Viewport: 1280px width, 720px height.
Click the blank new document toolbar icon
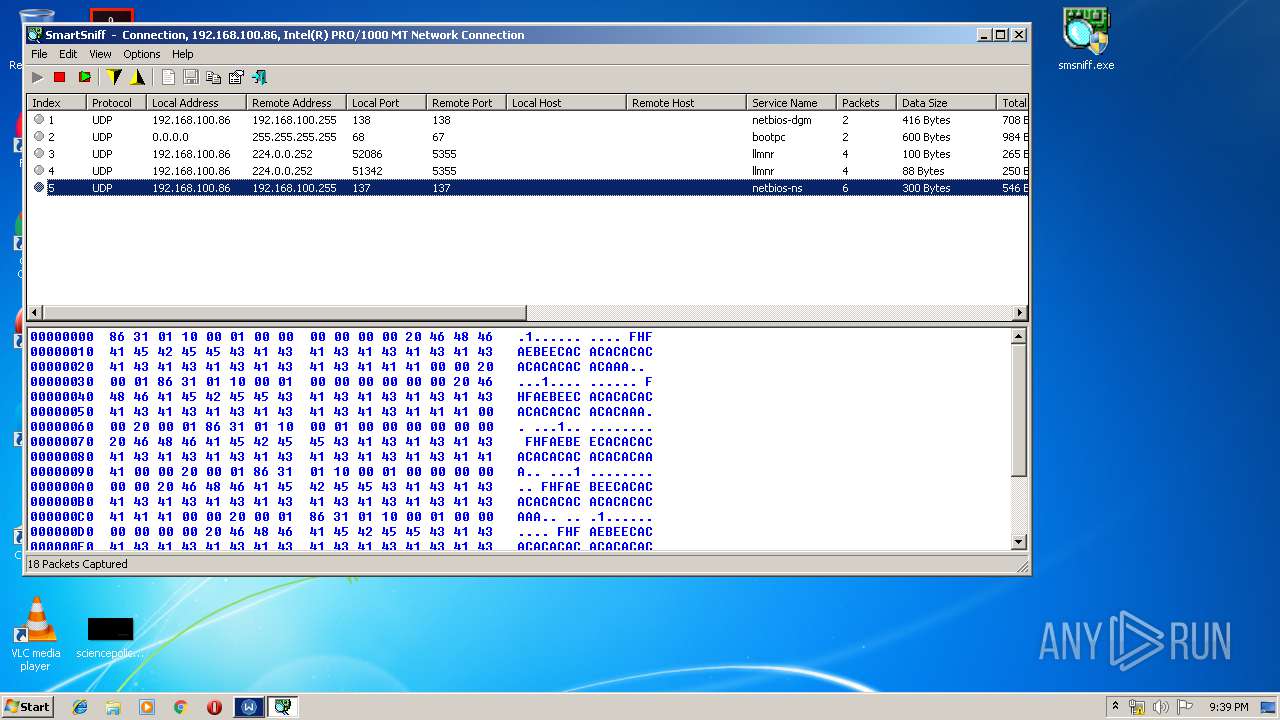(x=168, y=77)
